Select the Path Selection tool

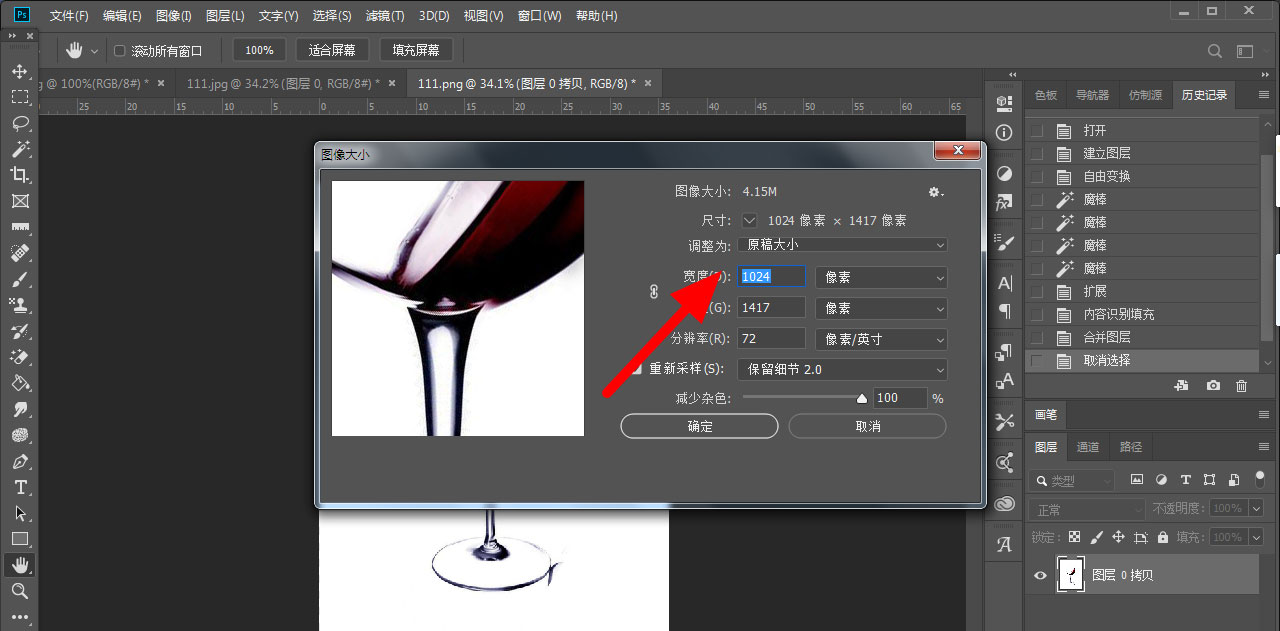click(x=20, y=513)
